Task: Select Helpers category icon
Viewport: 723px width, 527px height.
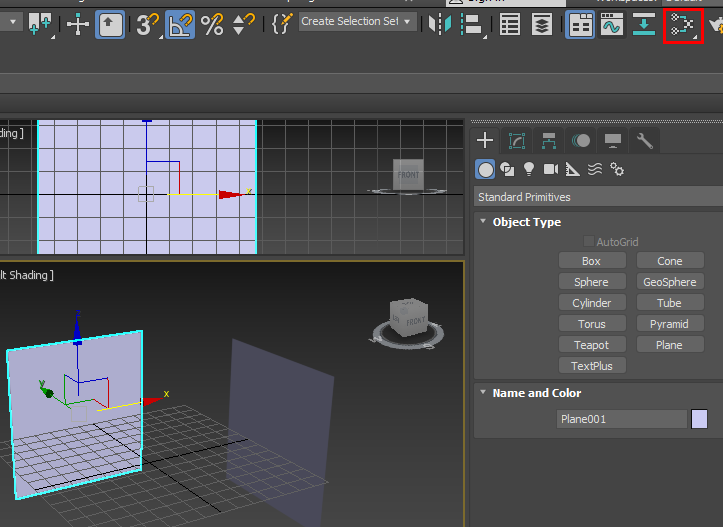Action: [x=572, y=170]
